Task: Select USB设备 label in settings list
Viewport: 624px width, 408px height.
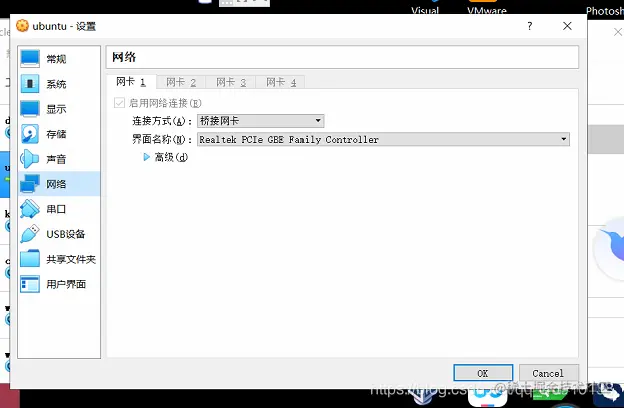Action: pos(66,234)
